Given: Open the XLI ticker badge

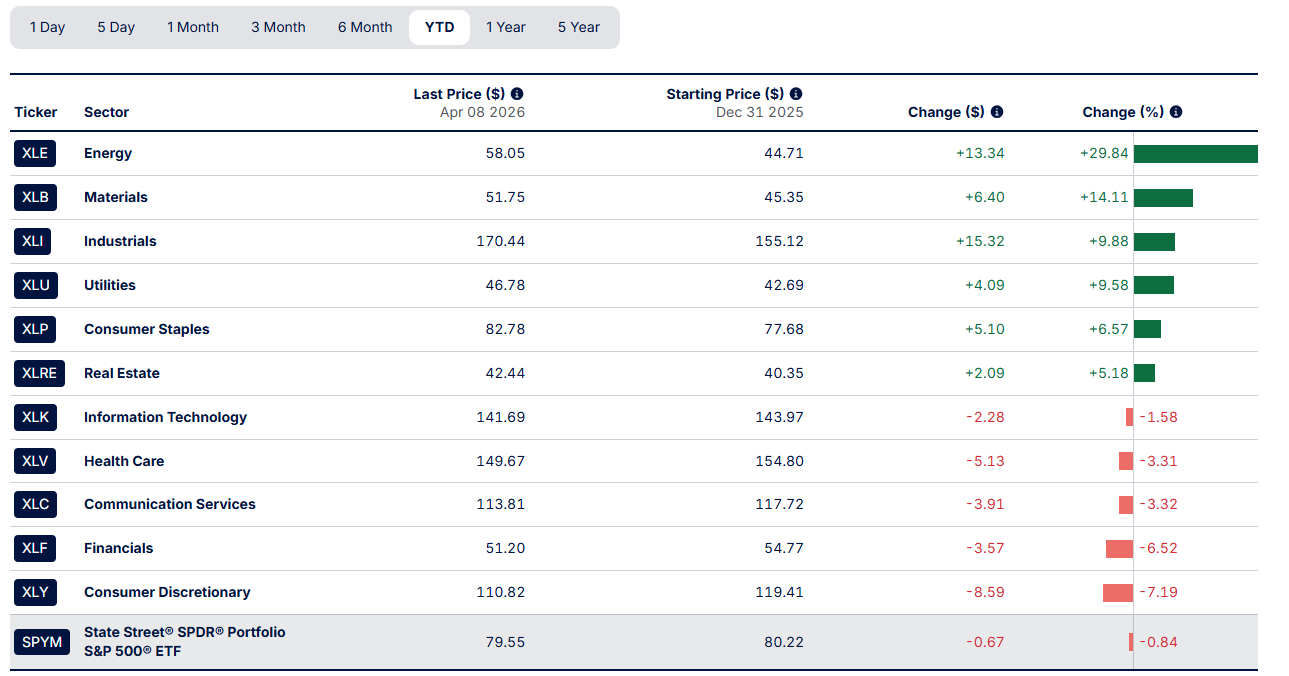Looking at the screenshot, I should click(32, 241).
